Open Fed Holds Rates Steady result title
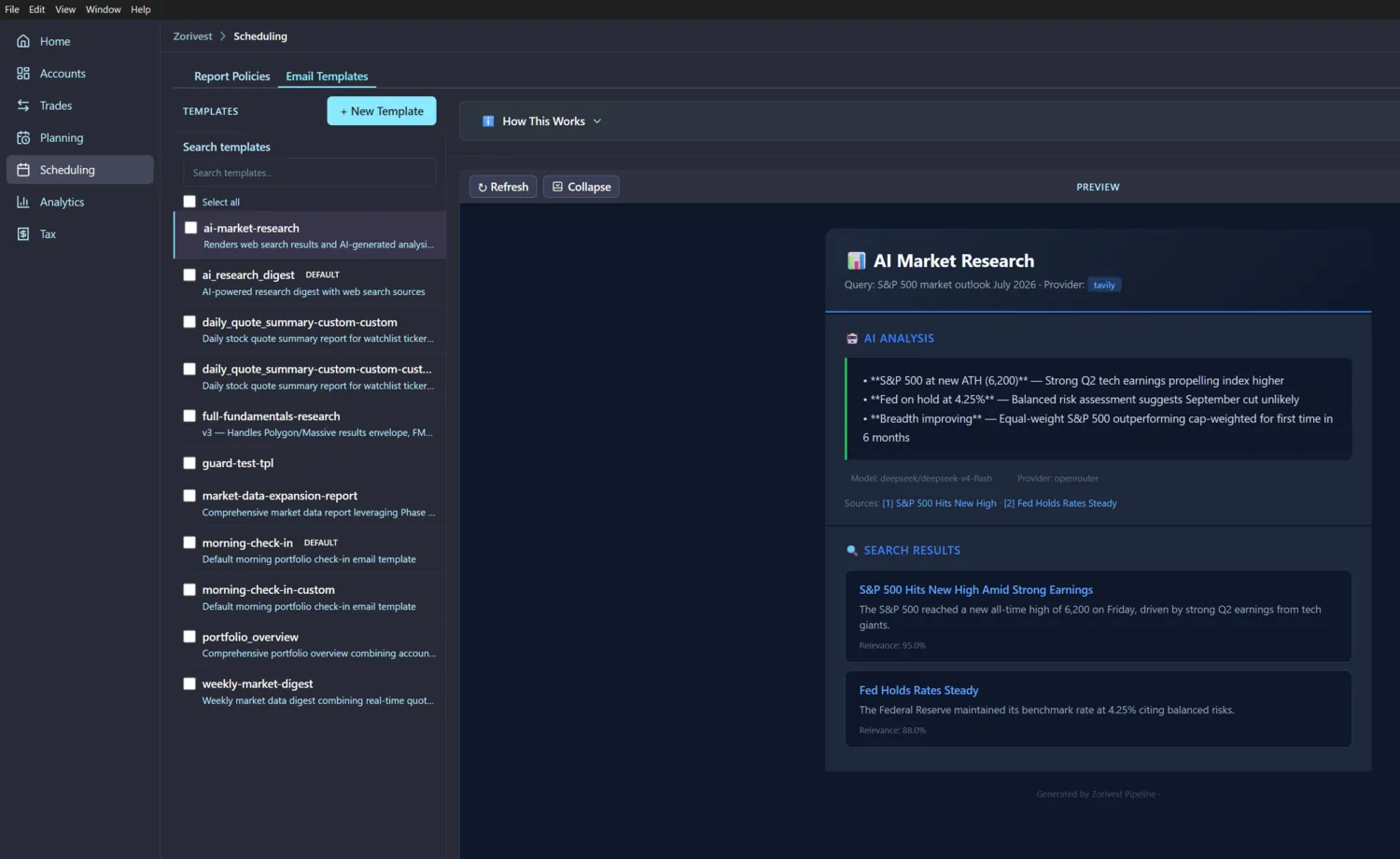The width and height of the screenshot is (1400, 859). (x=918, y=690)
